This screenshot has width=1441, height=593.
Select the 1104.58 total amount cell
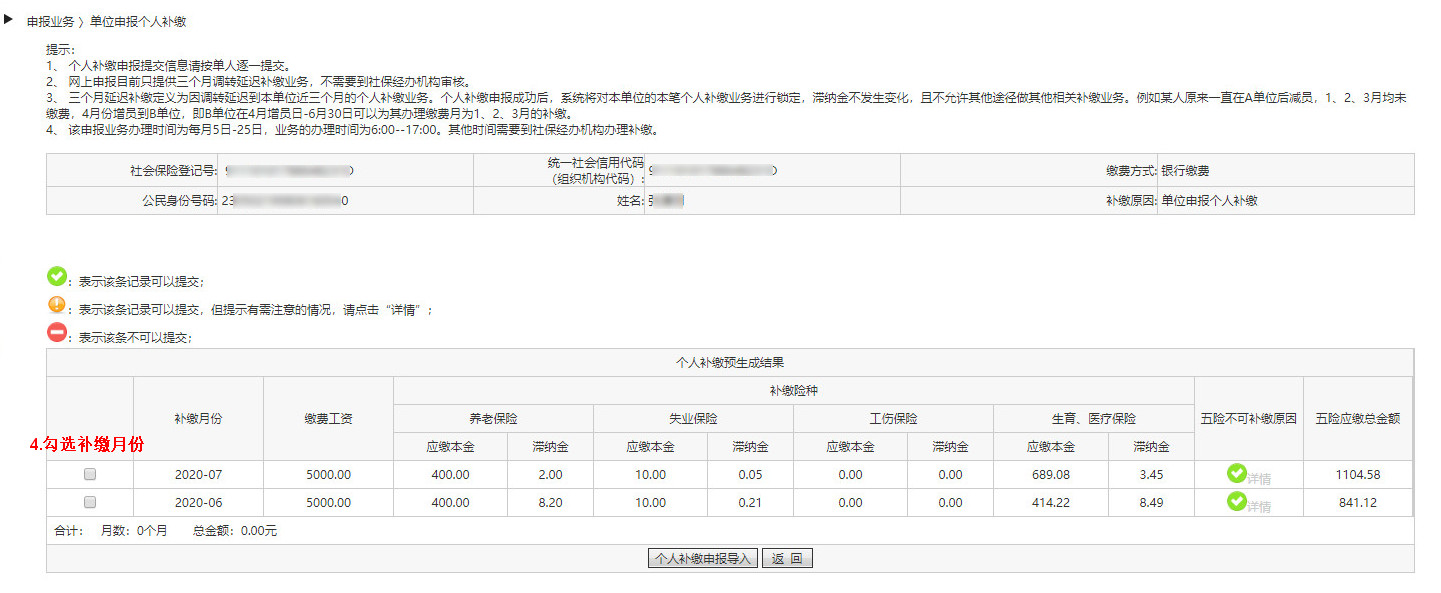(1358, 475)
